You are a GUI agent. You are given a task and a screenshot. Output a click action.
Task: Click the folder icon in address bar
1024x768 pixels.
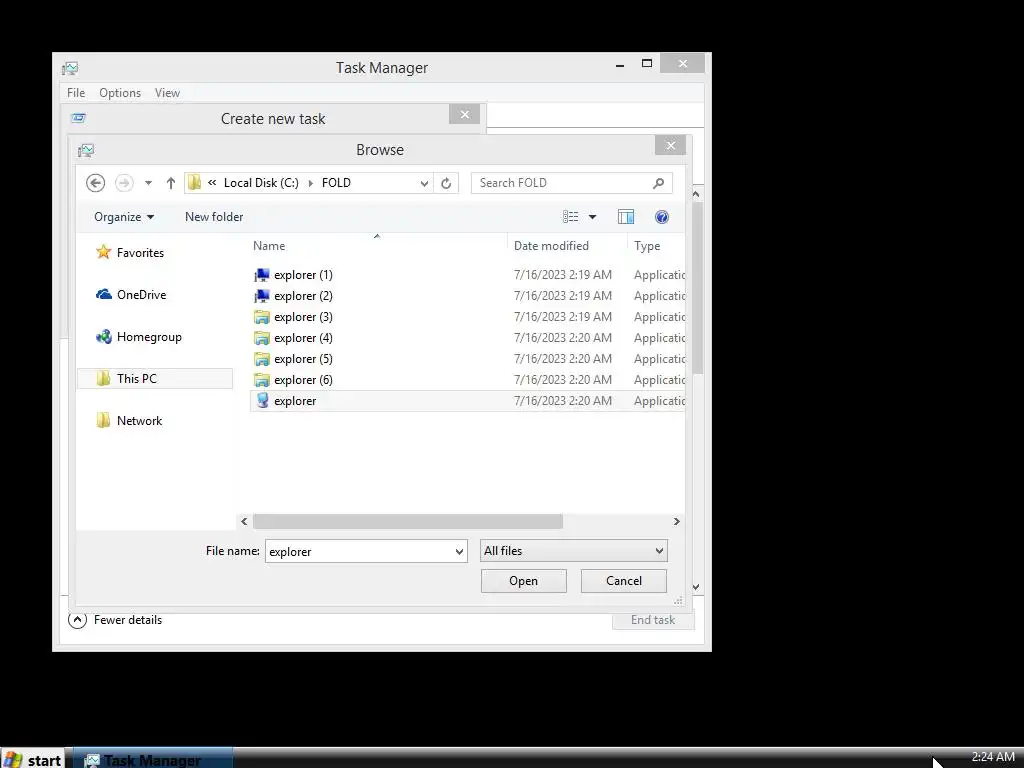[194, 183]
